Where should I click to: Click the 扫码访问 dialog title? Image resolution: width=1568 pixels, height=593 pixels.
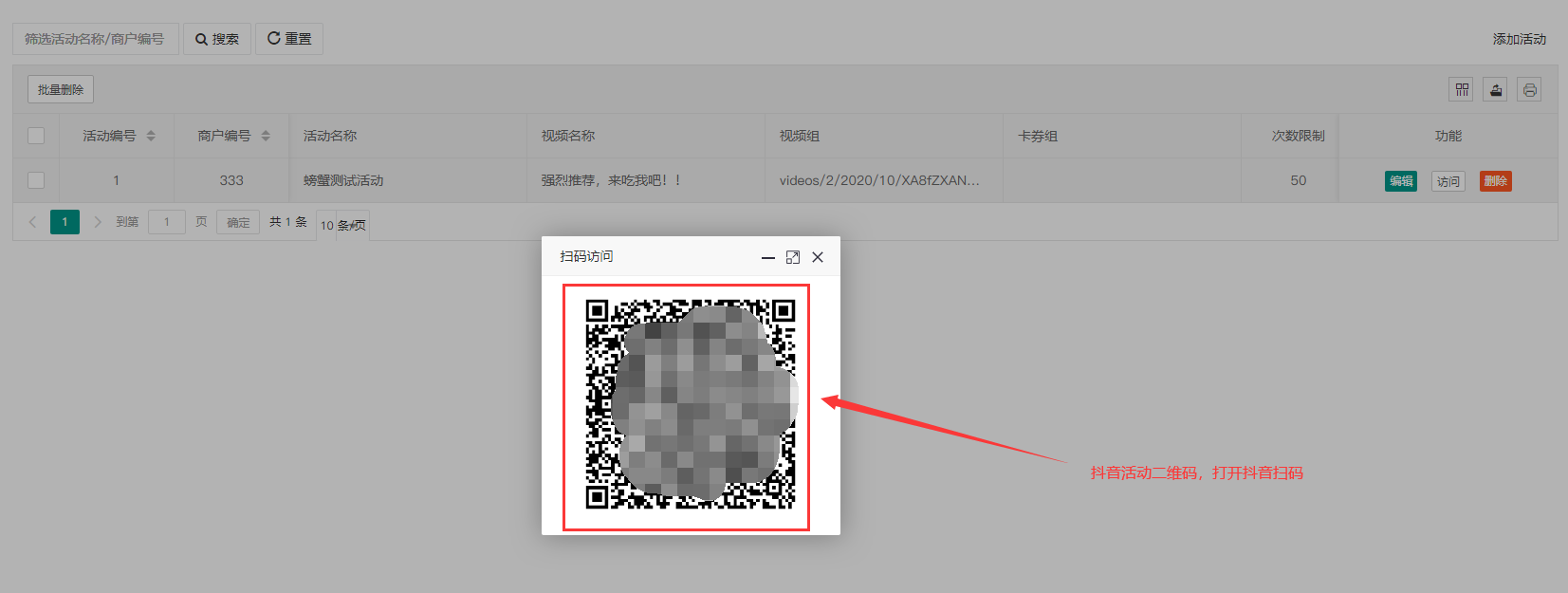coord(586,256)
